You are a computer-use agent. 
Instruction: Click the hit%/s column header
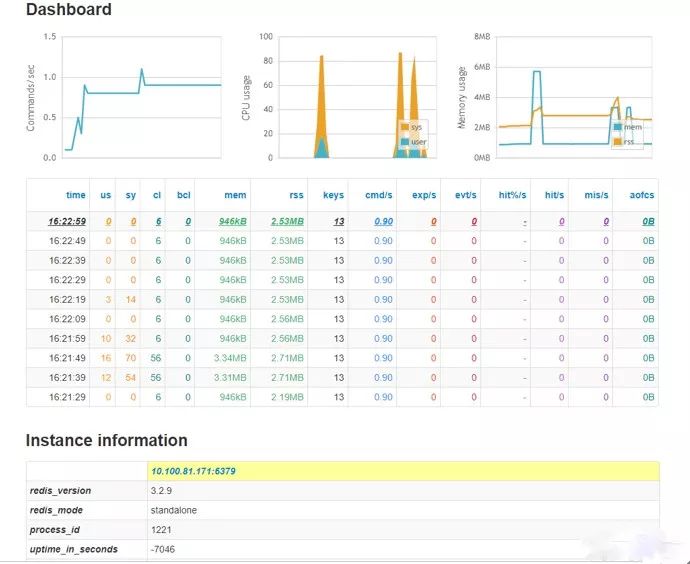point(512,195)
